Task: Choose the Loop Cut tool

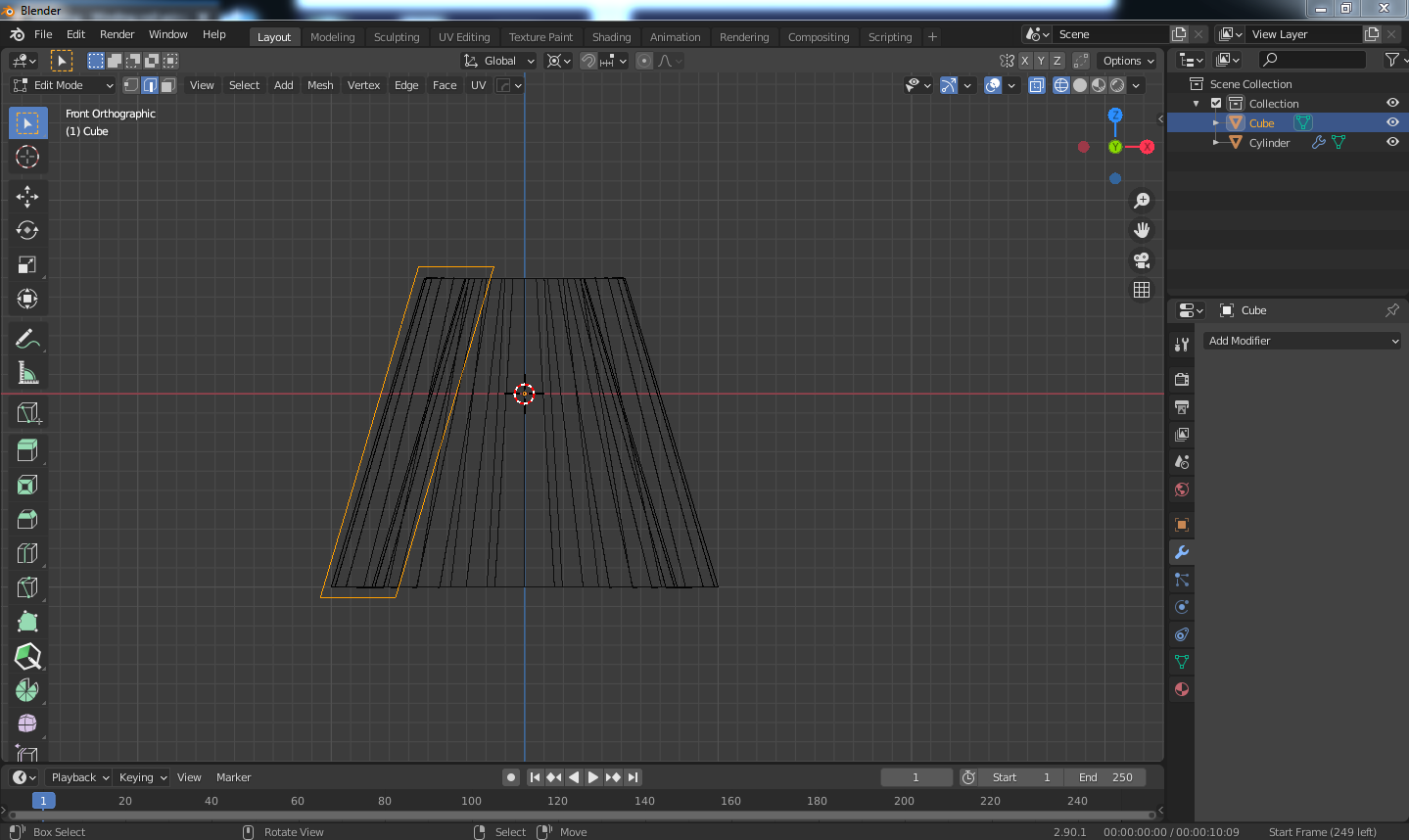Action: 27,553
